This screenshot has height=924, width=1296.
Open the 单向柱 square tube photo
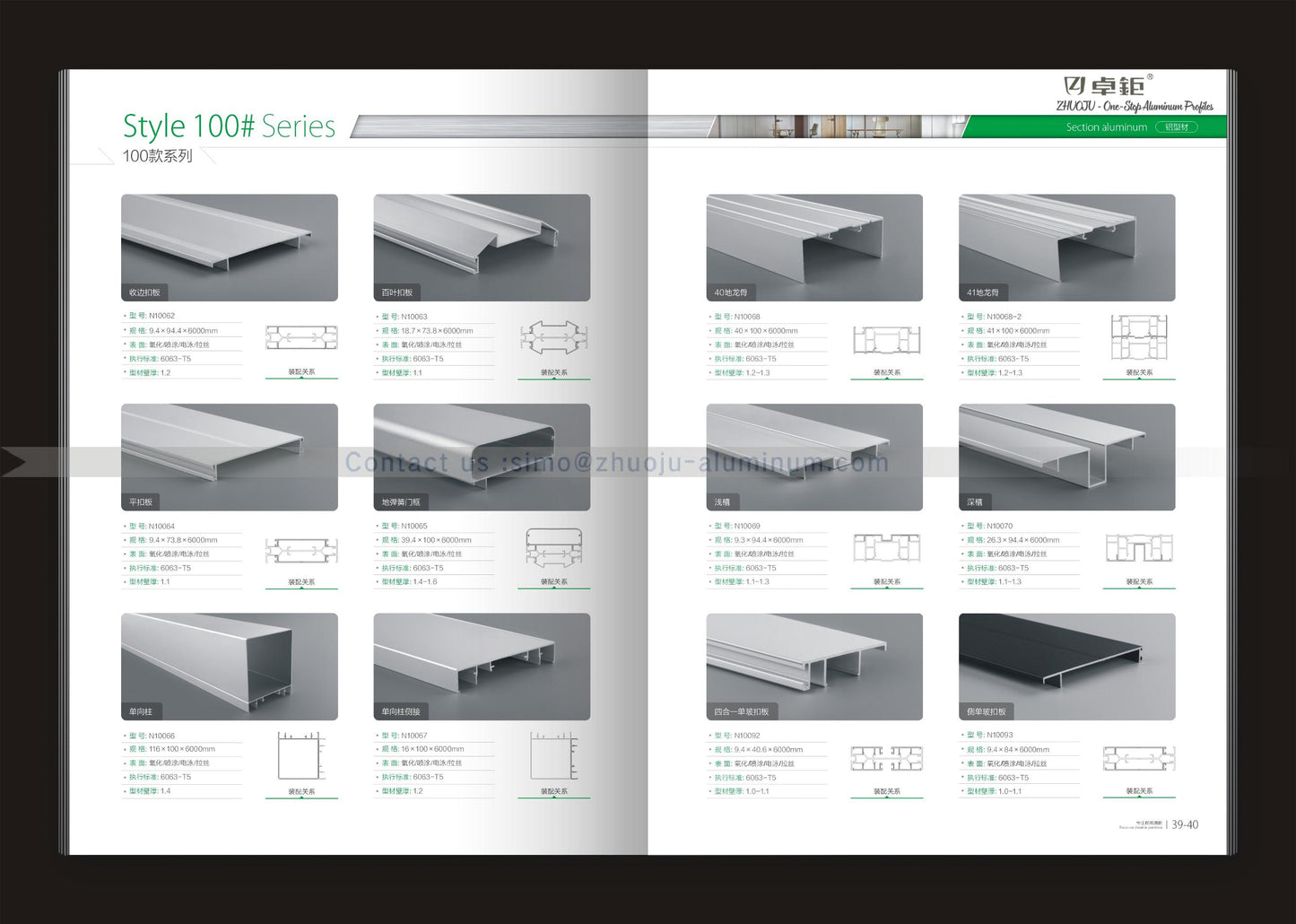(x=230, y=667)
